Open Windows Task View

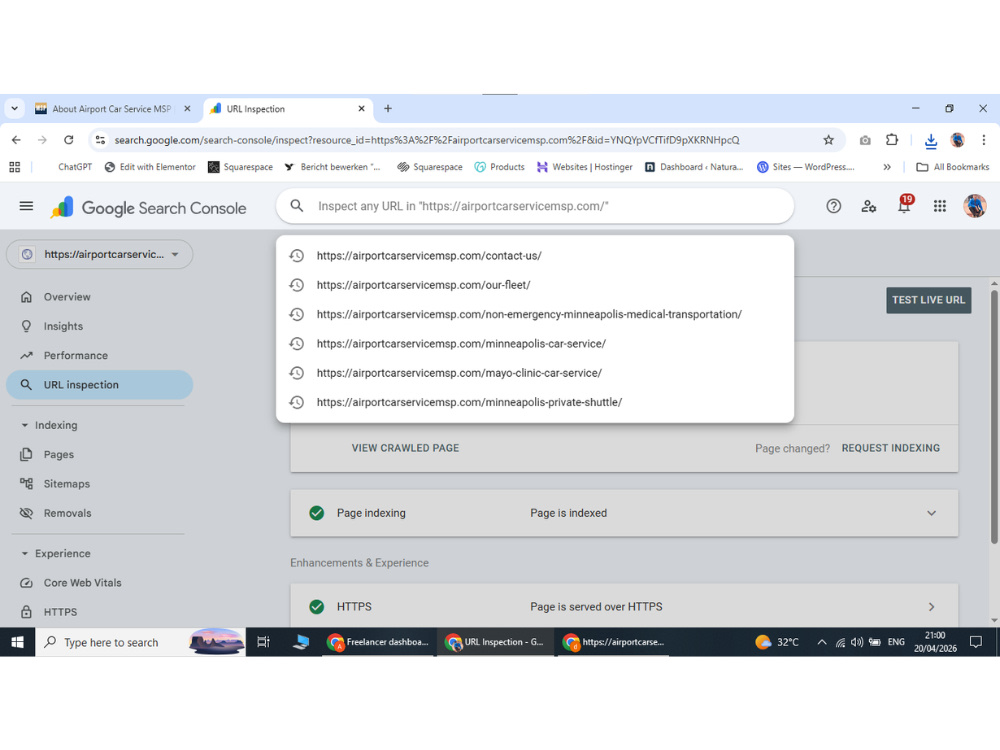263,642
